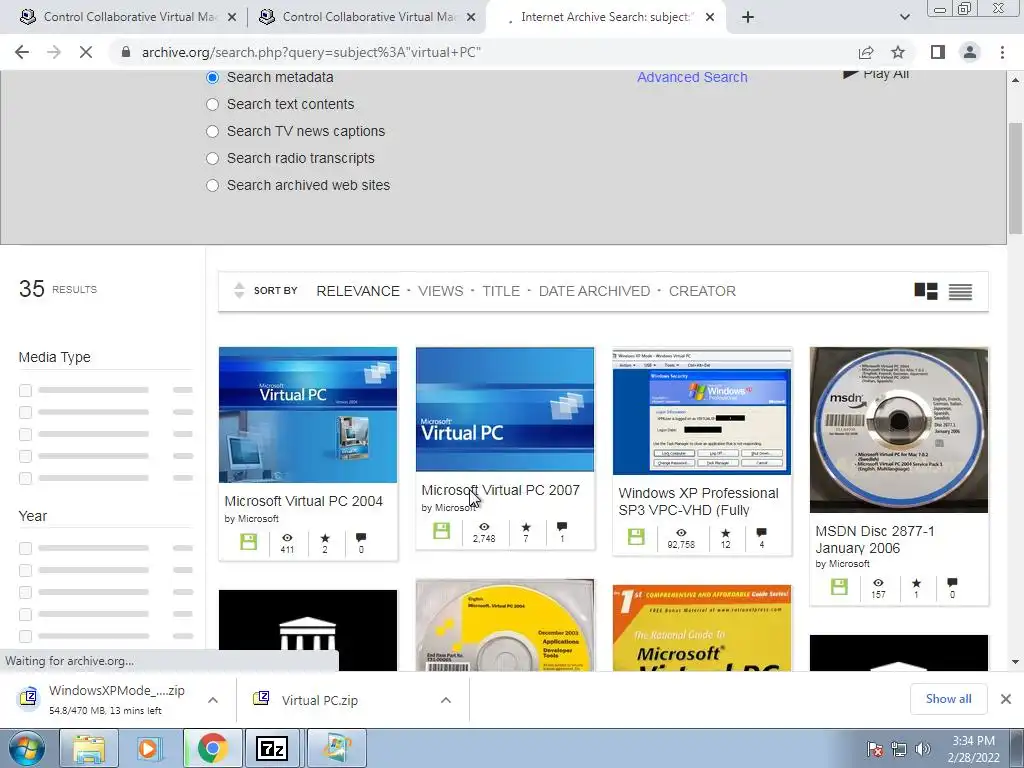Go back to previous page
This screenshot has height=768, width=1024.
(22, 52)
